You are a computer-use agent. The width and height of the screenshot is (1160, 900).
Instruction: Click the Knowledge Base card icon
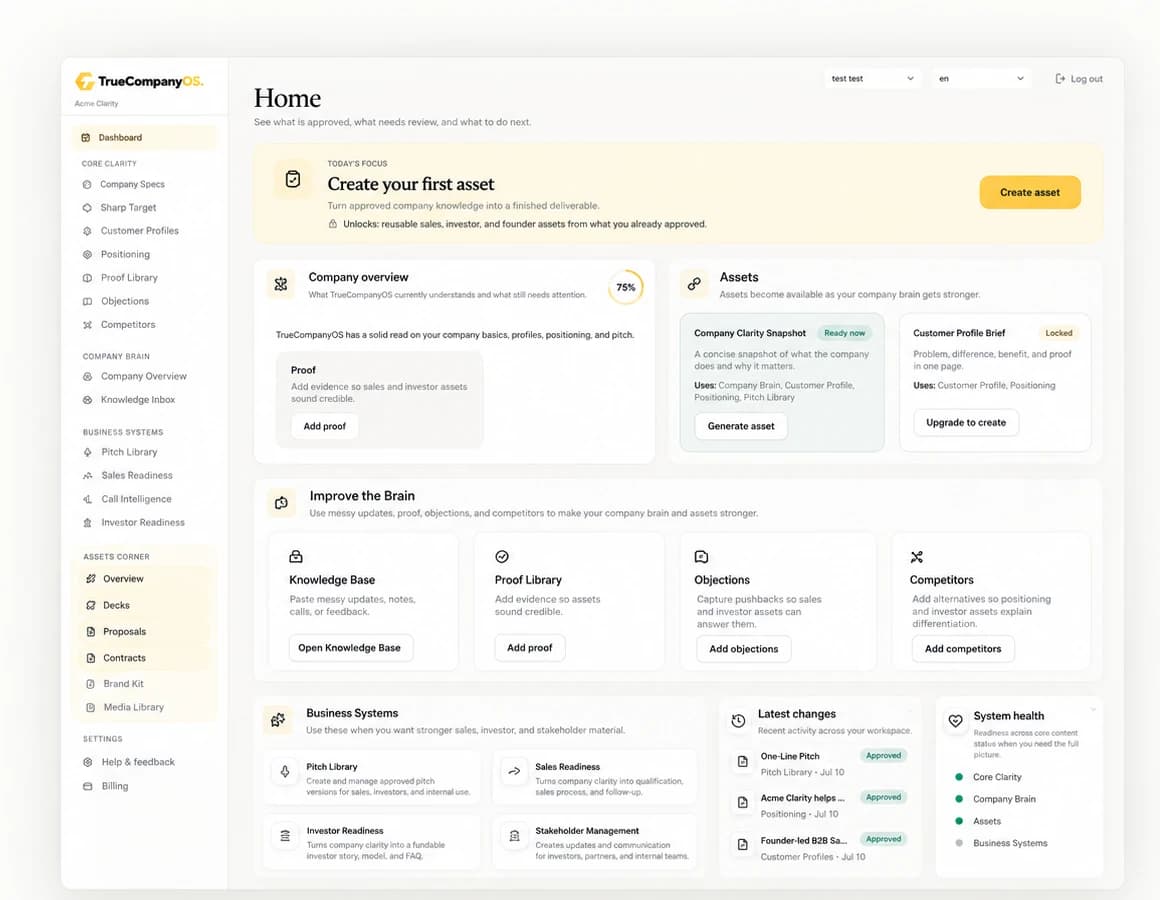pos(296,556)
